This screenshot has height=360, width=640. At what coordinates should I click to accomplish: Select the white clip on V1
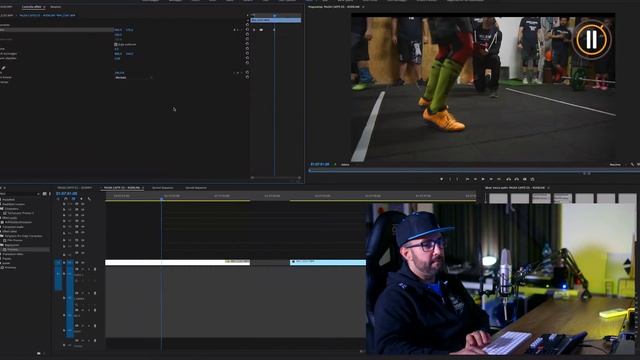[x=178, y=262]
